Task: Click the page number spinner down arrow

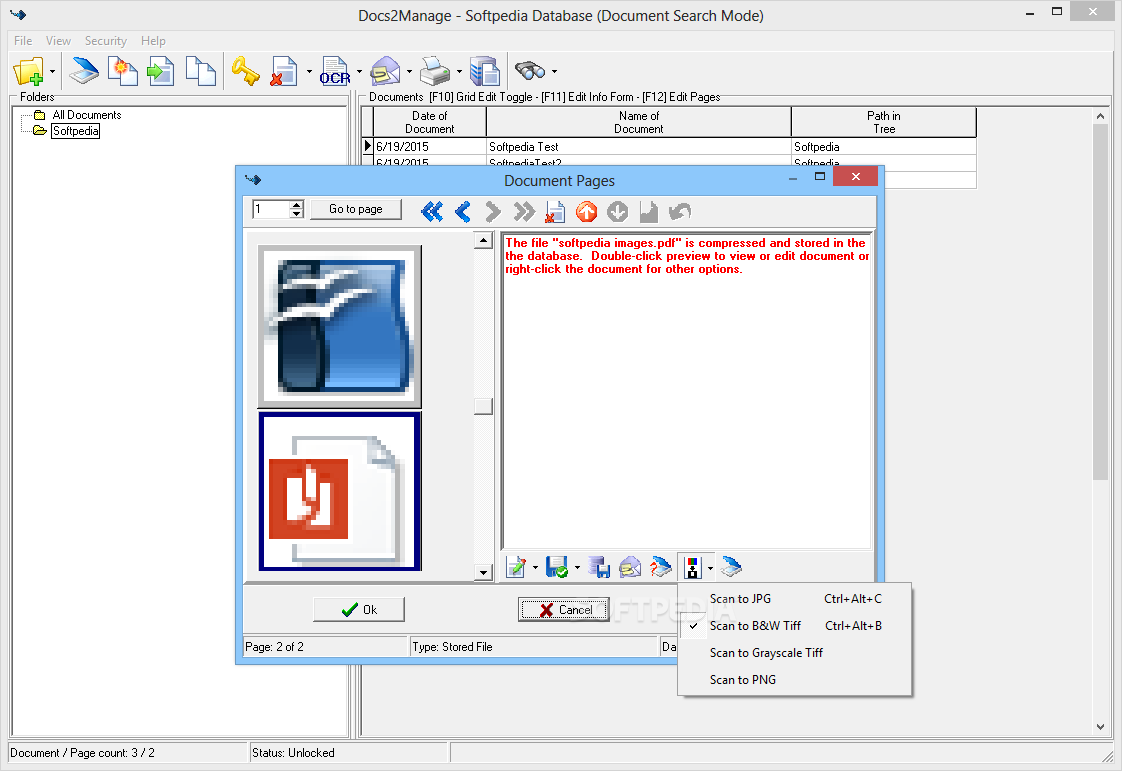Action: coord(297,213)
